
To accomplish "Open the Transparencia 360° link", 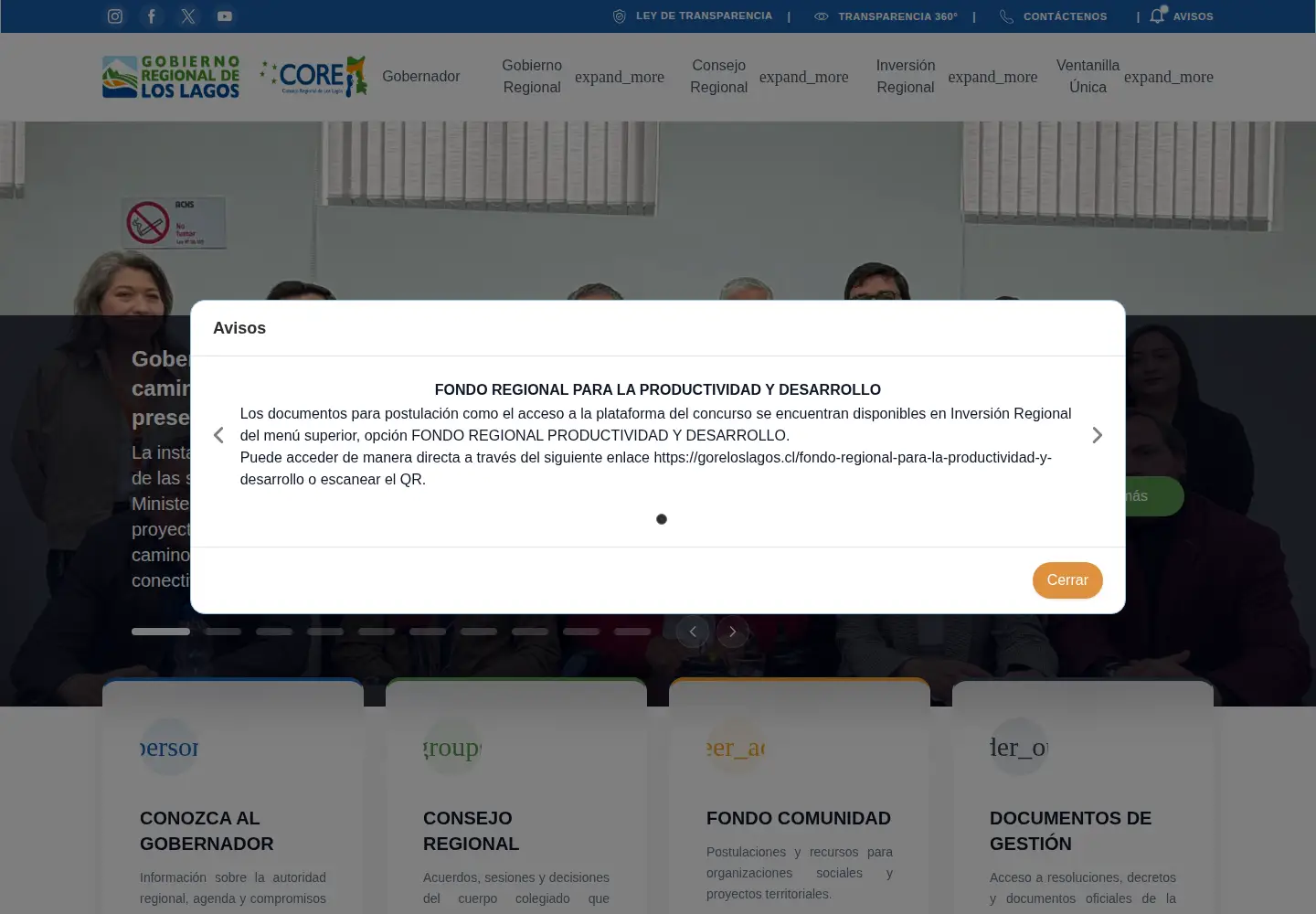I will [x=898, y=16].
